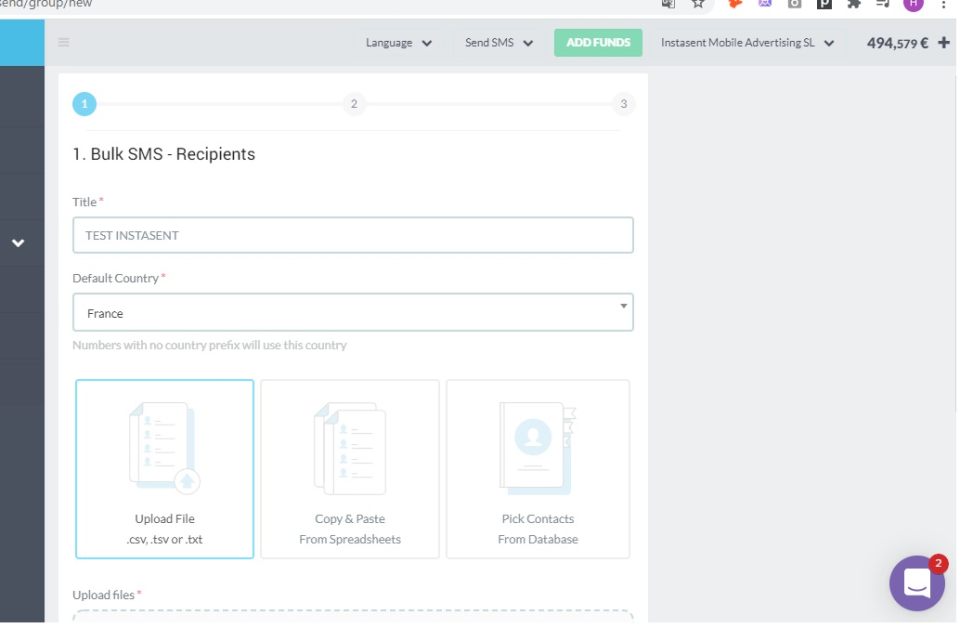The image size is (960, 628).
Task: Bookmark the page with the star icon
Action: pos(698,4)
